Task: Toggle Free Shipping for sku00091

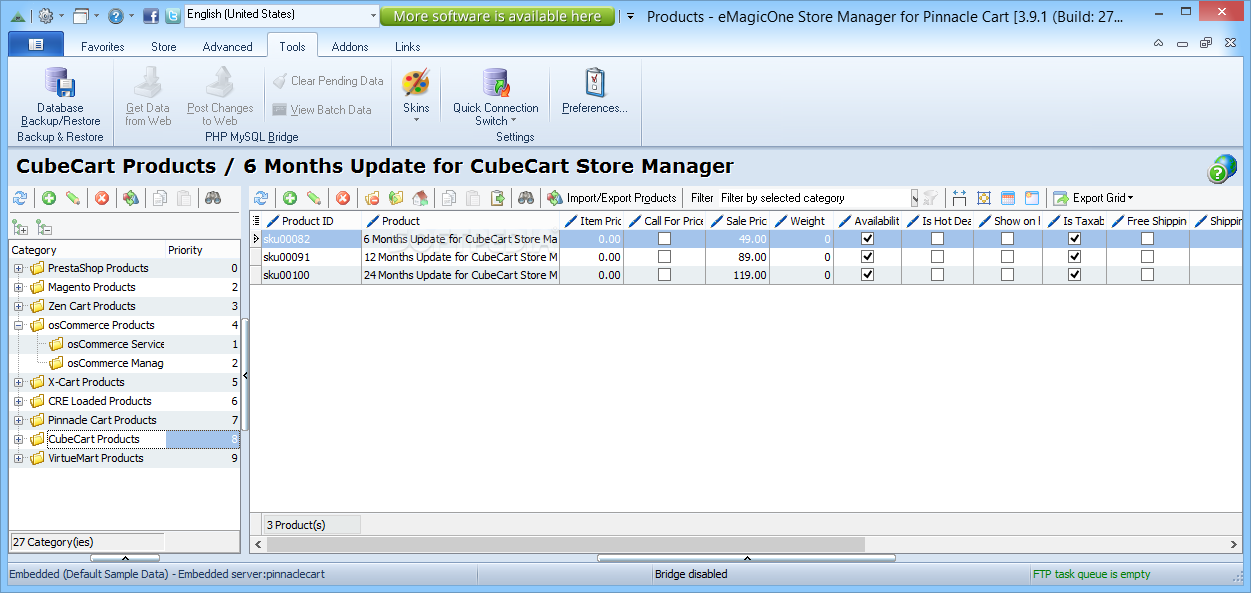Action: click(x=1147, y=257)
